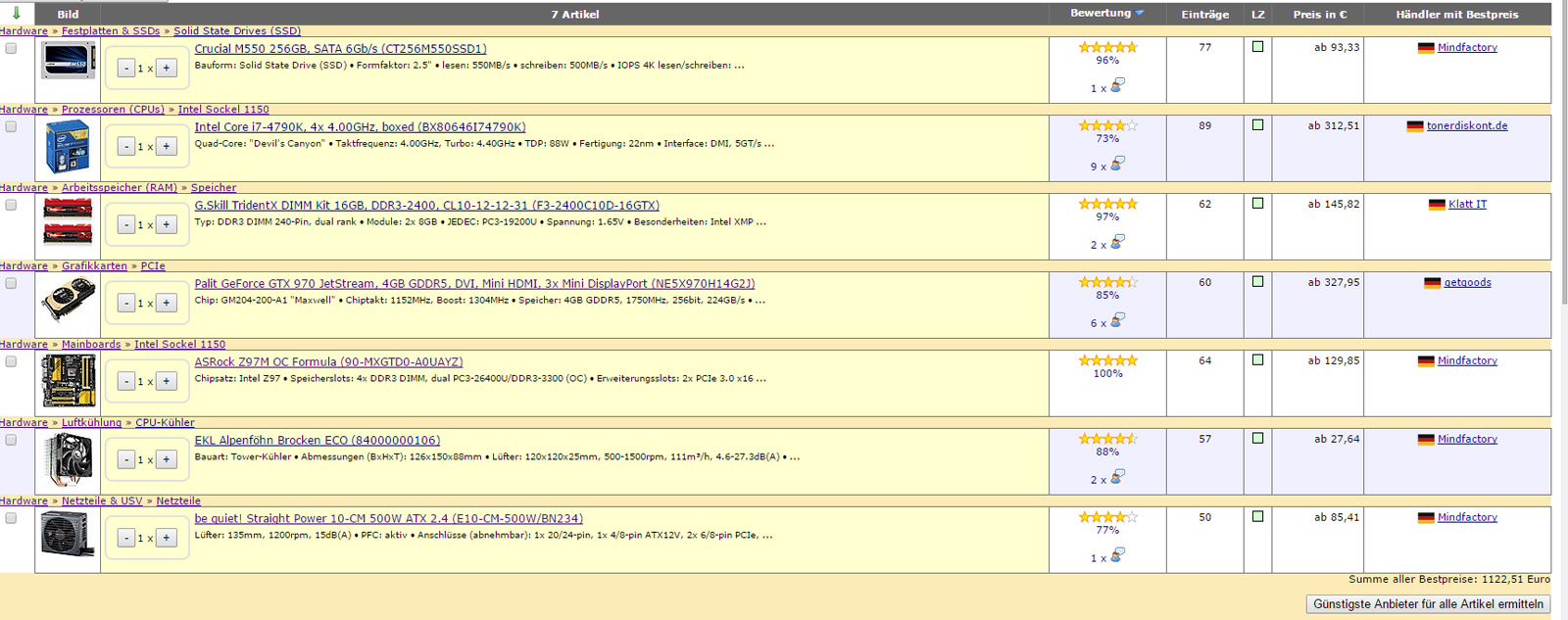This screenshot has width=1568, height=620.
Task: Click the German flag beside tonerdiskont.de
Action: (1414, 126)
